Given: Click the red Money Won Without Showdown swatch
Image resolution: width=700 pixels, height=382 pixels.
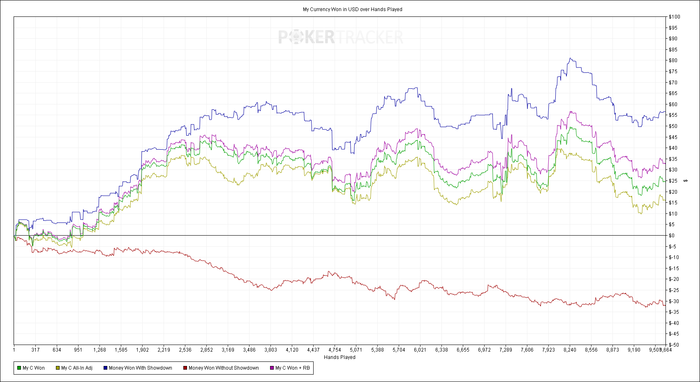Looking at the screenshot, I should coord(185,368).
